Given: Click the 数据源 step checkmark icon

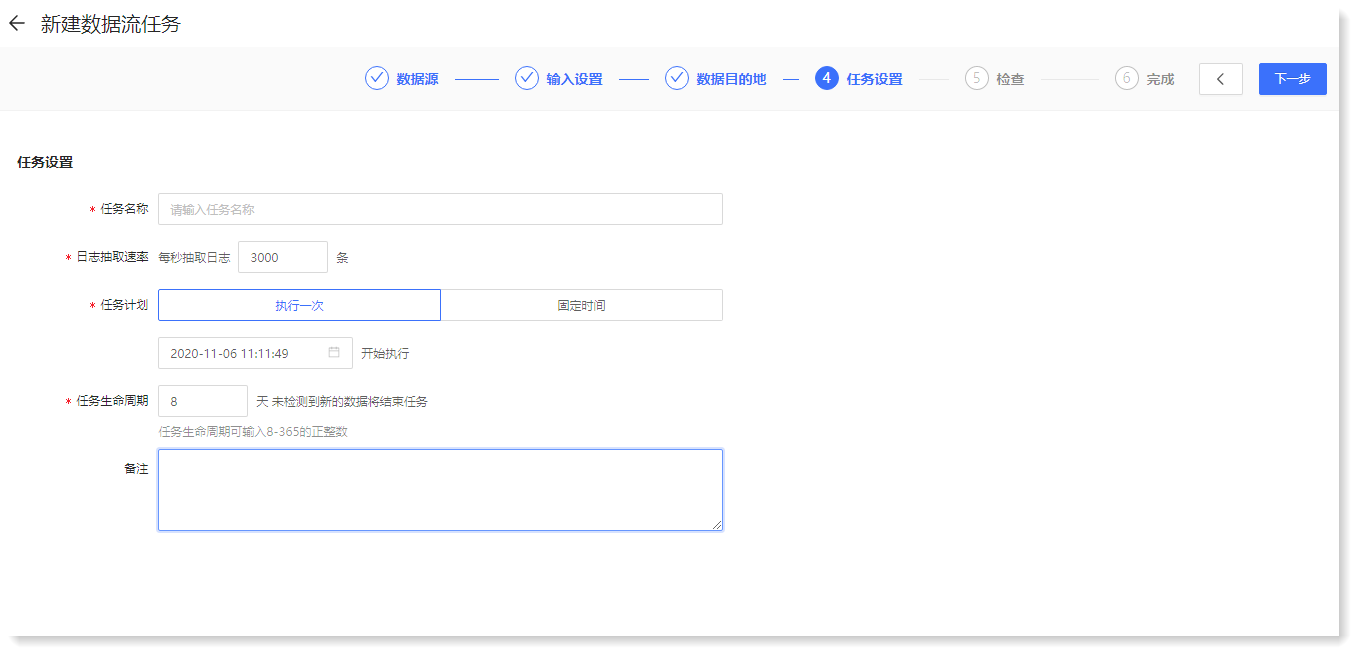Looking at the screenshot, I should pos(377,78).
